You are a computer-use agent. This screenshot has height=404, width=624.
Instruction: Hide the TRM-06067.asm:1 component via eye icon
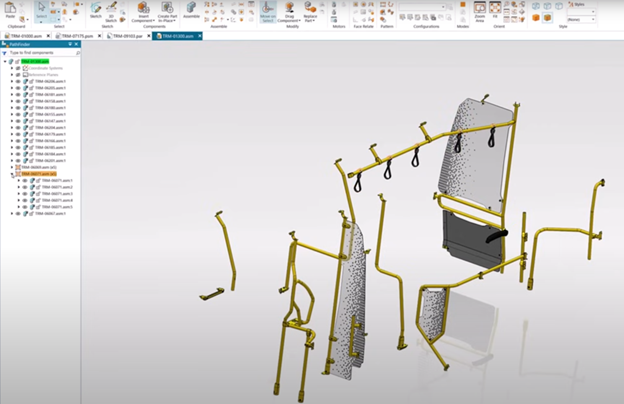point(18,213)
